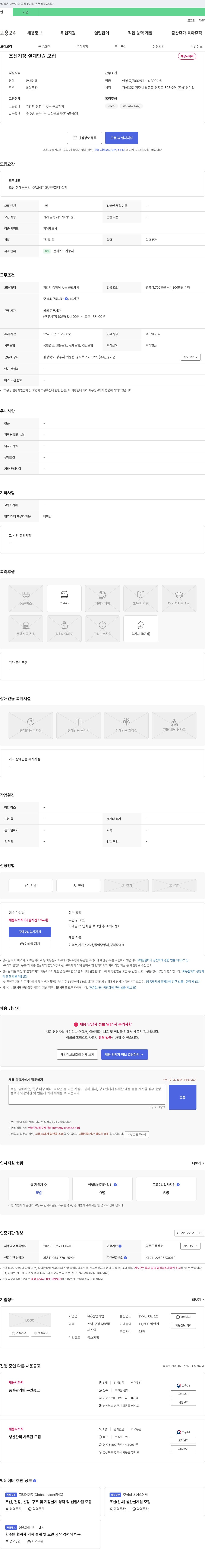This screenshot has height=1568, width=205.
Task: Toggle 관심기업 star button
Action: tap(19, 1333)
